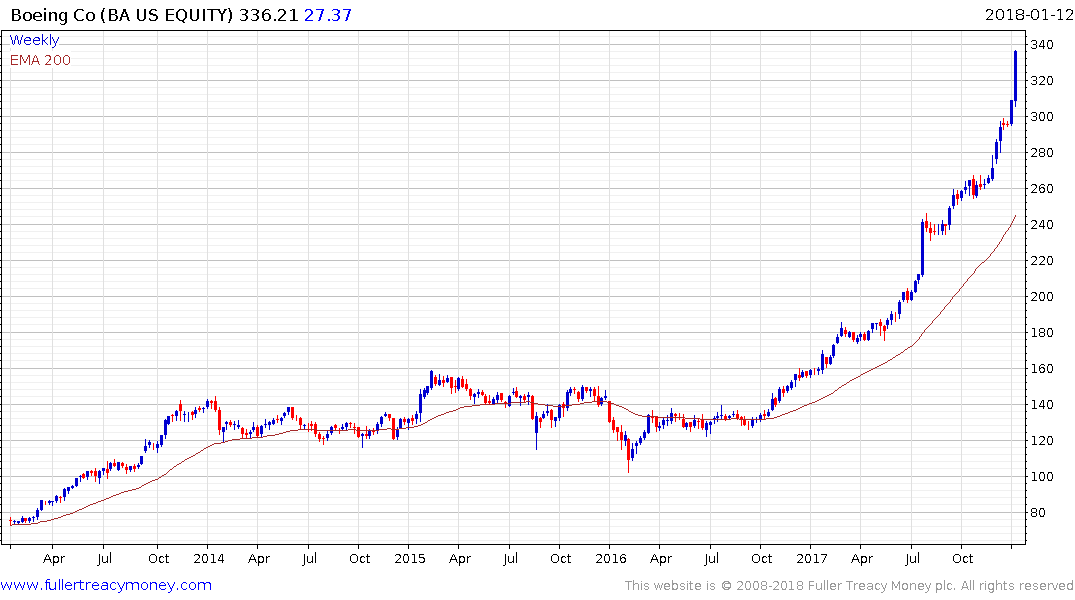Click the 260 price axis label

[1042, 189]
